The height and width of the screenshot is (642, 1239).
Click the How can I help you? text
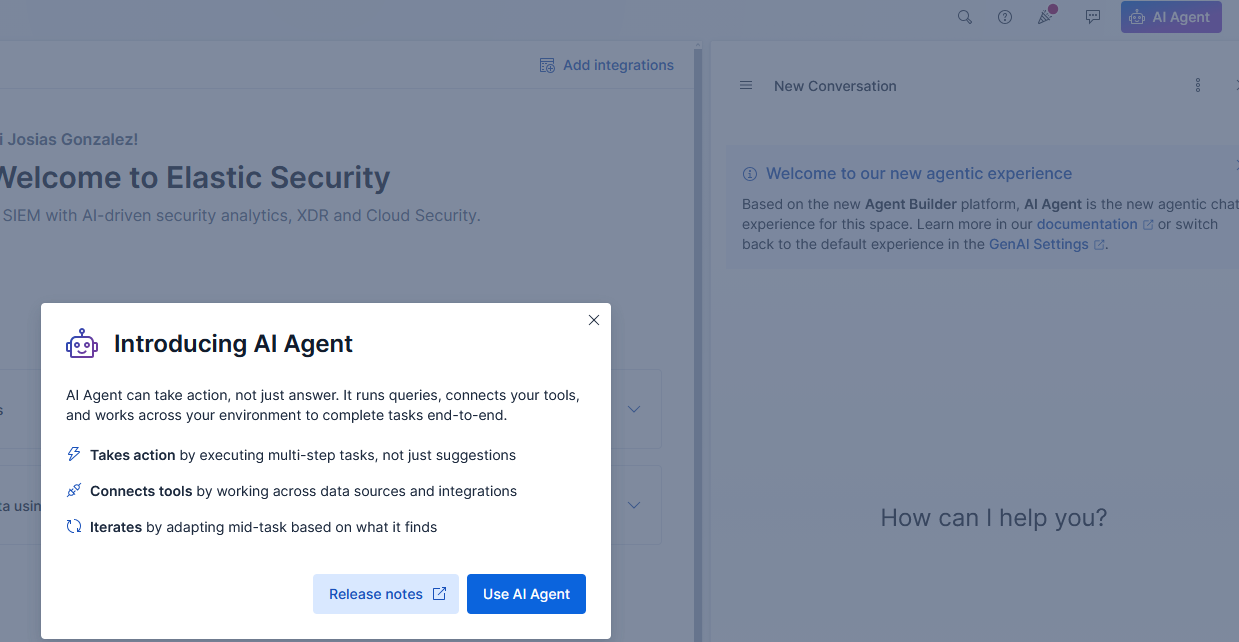(994, 518)
